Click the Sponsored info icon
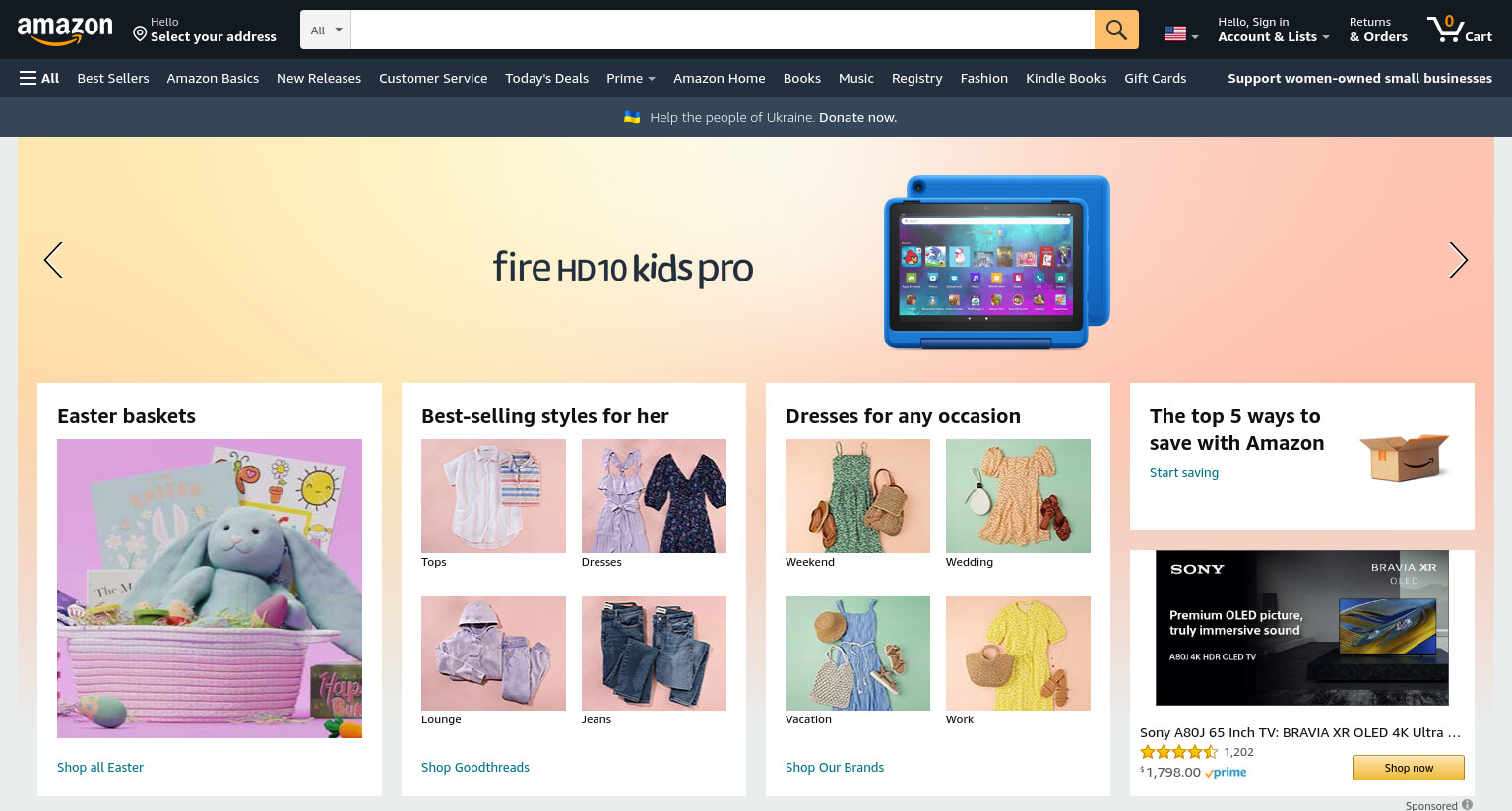The width and height of the screenshot is (1512, 811). pos(1467,805)
